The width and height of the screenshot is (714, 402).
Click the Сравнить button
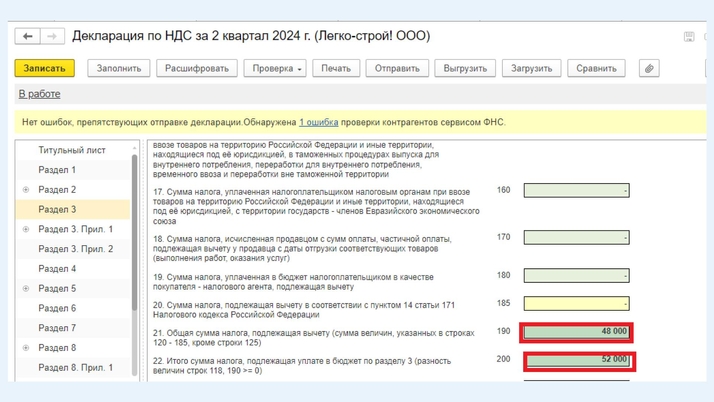tap(596, 68)
